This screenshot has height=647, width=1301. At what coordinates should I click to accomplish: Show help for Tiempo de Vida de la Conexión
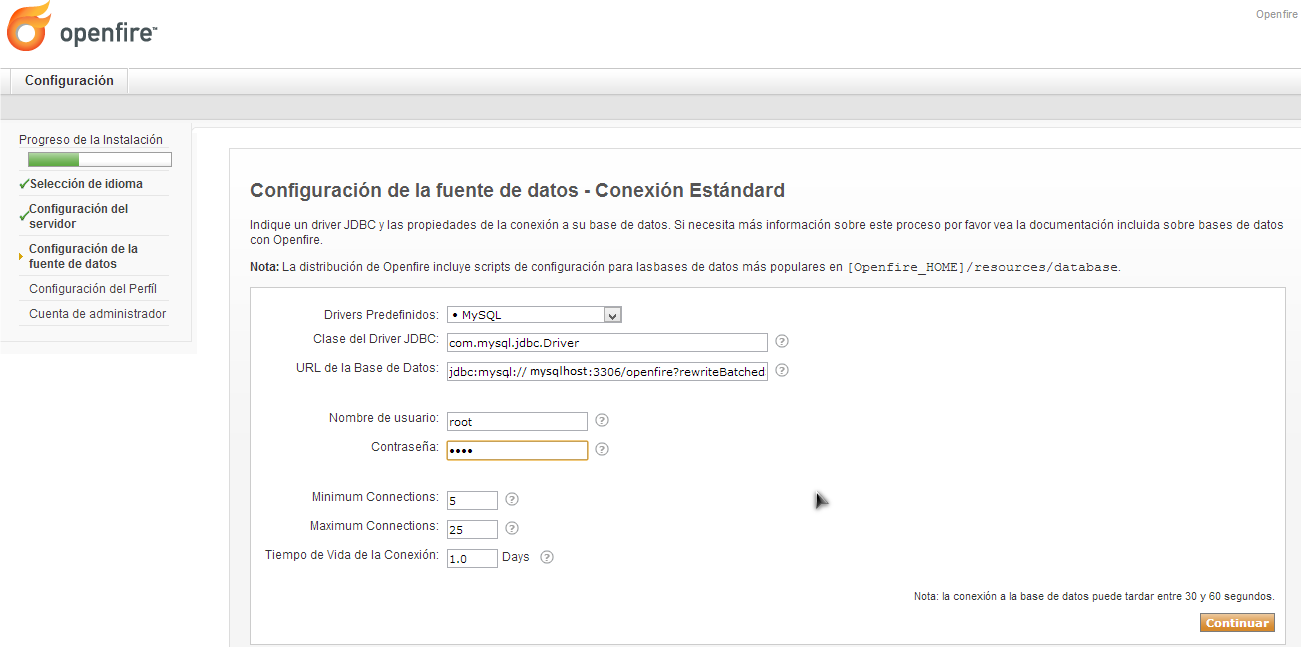point(547,557)
